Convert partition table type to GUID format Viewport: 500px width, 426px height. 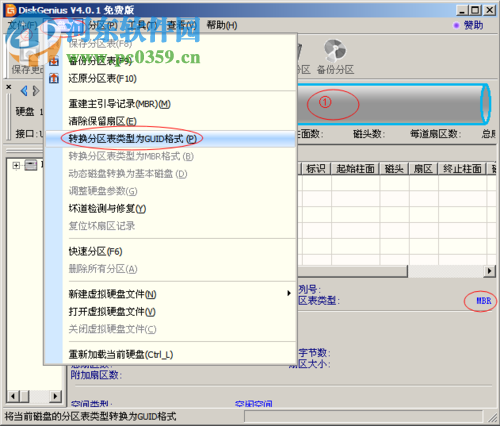(170, 139)
